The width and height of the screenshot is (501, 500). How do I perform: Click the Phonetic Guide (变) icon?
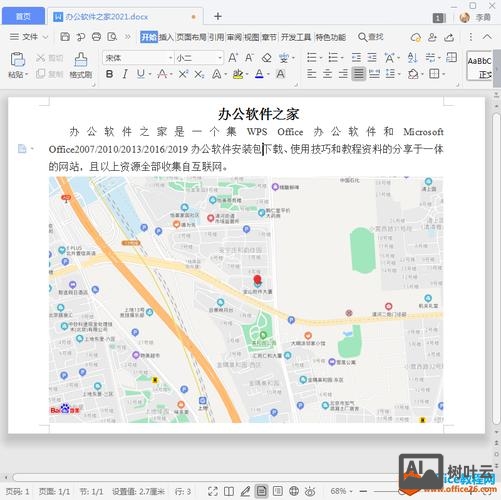click(x=284, y=58)
